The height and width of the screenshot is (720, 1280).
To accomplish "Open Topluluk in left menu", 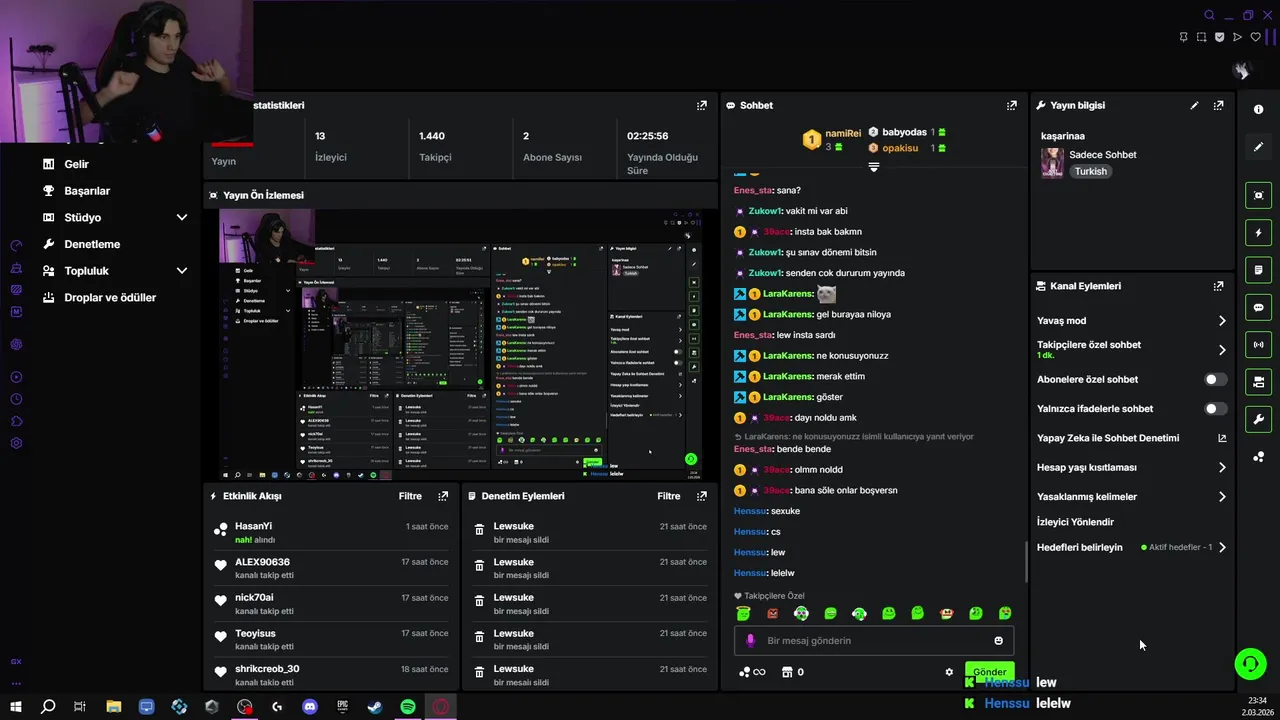I will 86,271.
